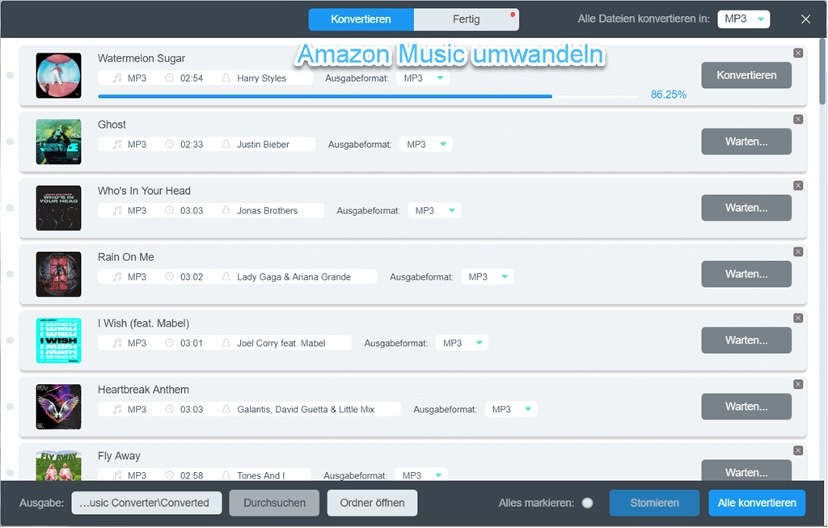This screenshot has width=828, height=528.
Task: Remove Ghost track via its X icon
Action: [798, 119]
